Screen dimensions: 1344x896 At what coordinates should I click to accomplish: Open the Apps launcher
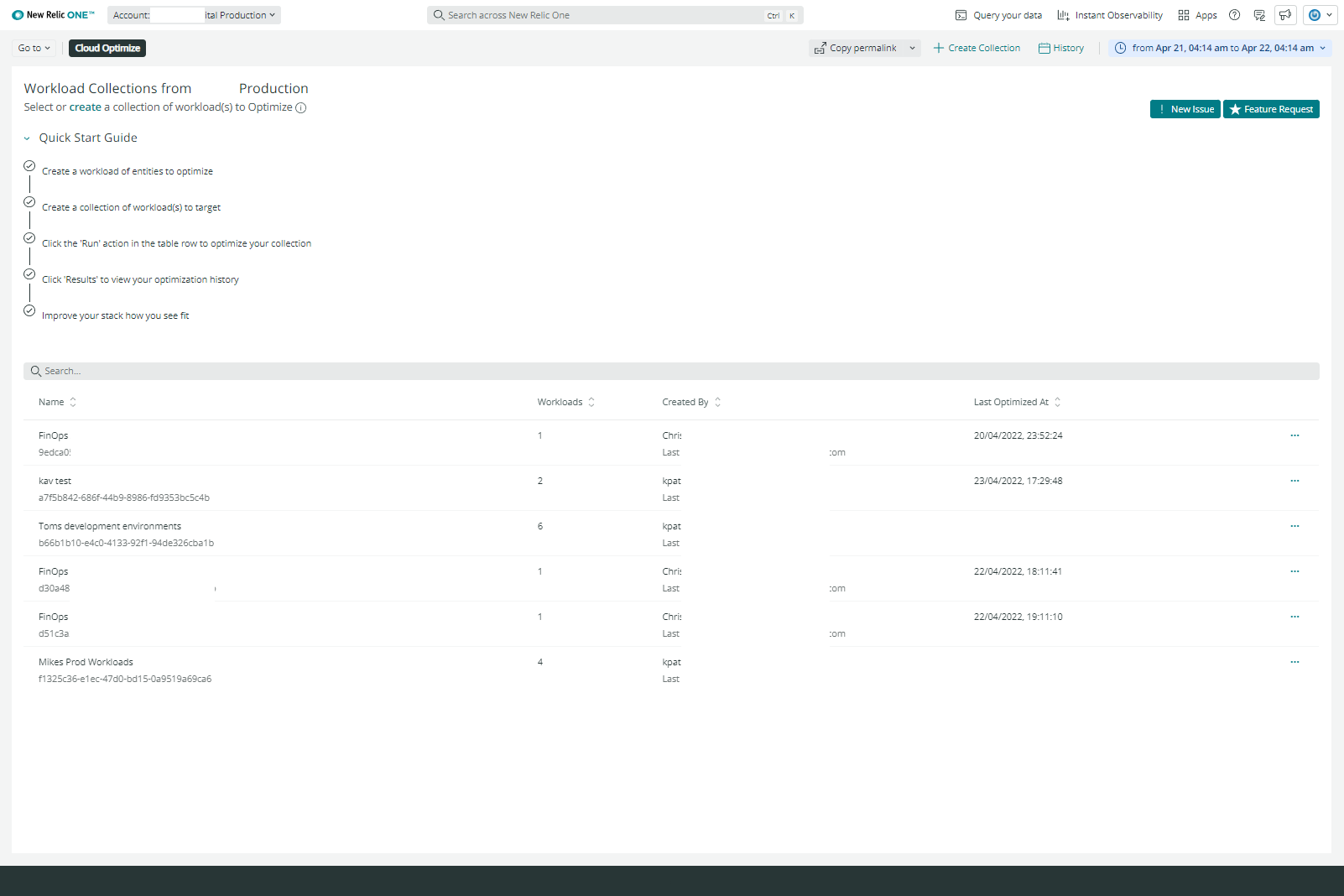click(1197, 15)
